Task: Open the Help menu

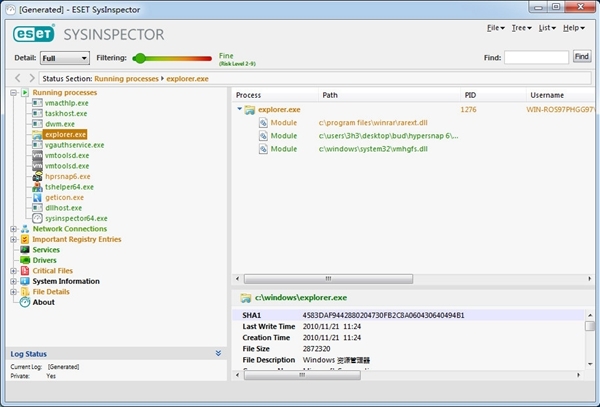Action: pyautogui.click(x=574, y=28)
